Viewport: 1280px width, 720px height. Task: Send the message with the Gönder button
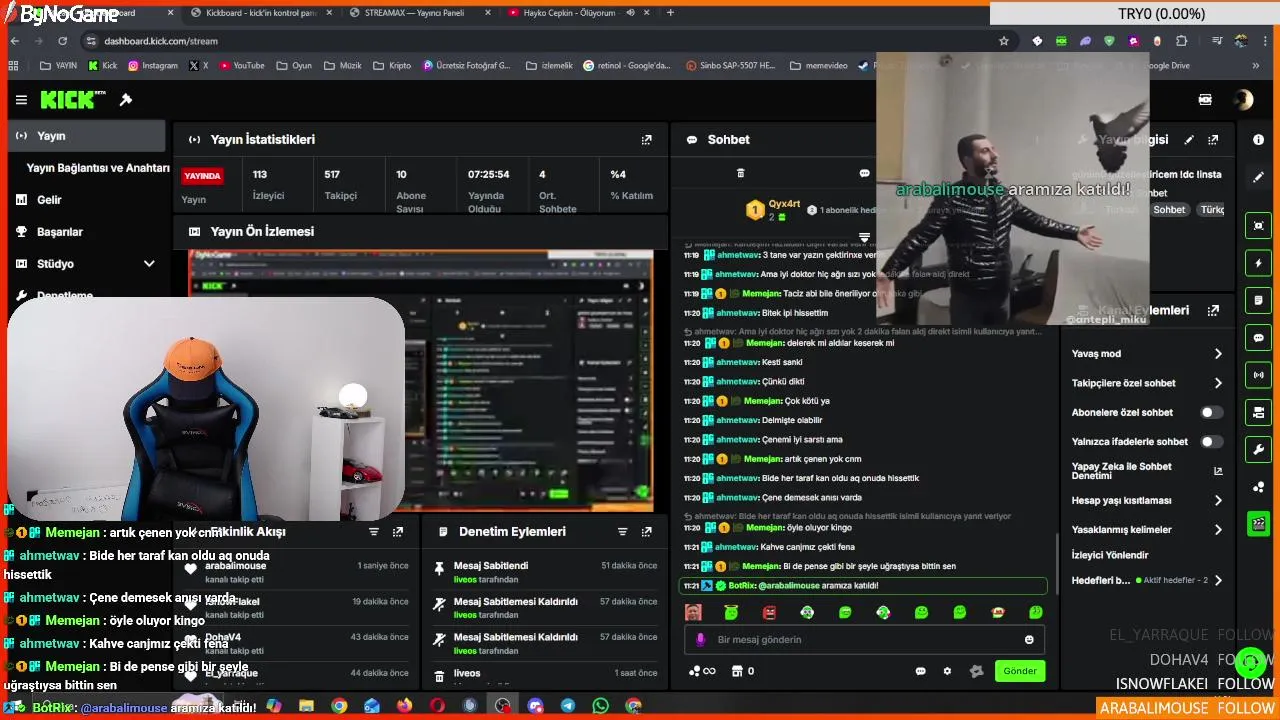coord(1020,671)
